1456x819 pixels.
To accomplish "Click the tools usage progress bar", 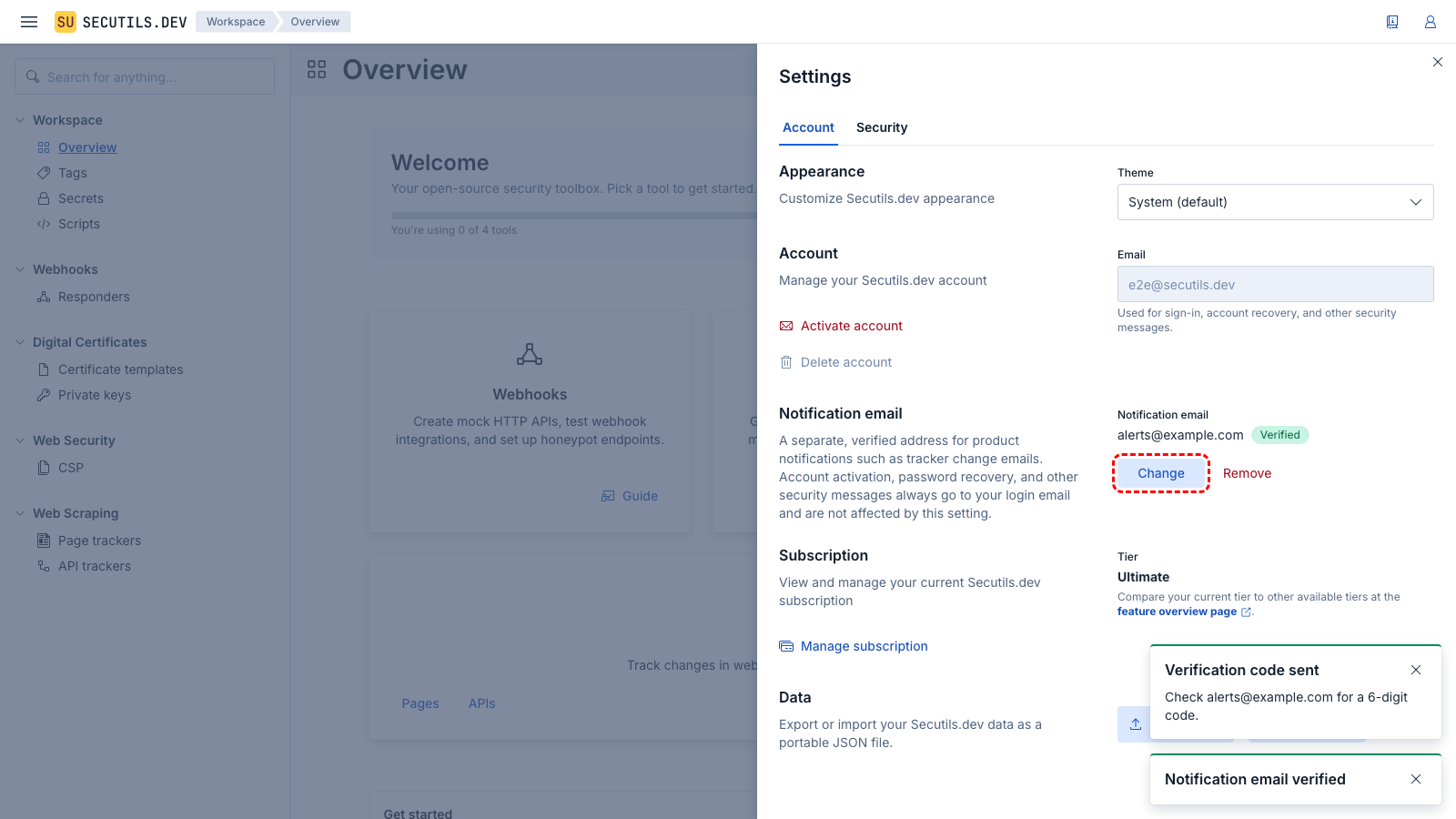I will [574, 216].
